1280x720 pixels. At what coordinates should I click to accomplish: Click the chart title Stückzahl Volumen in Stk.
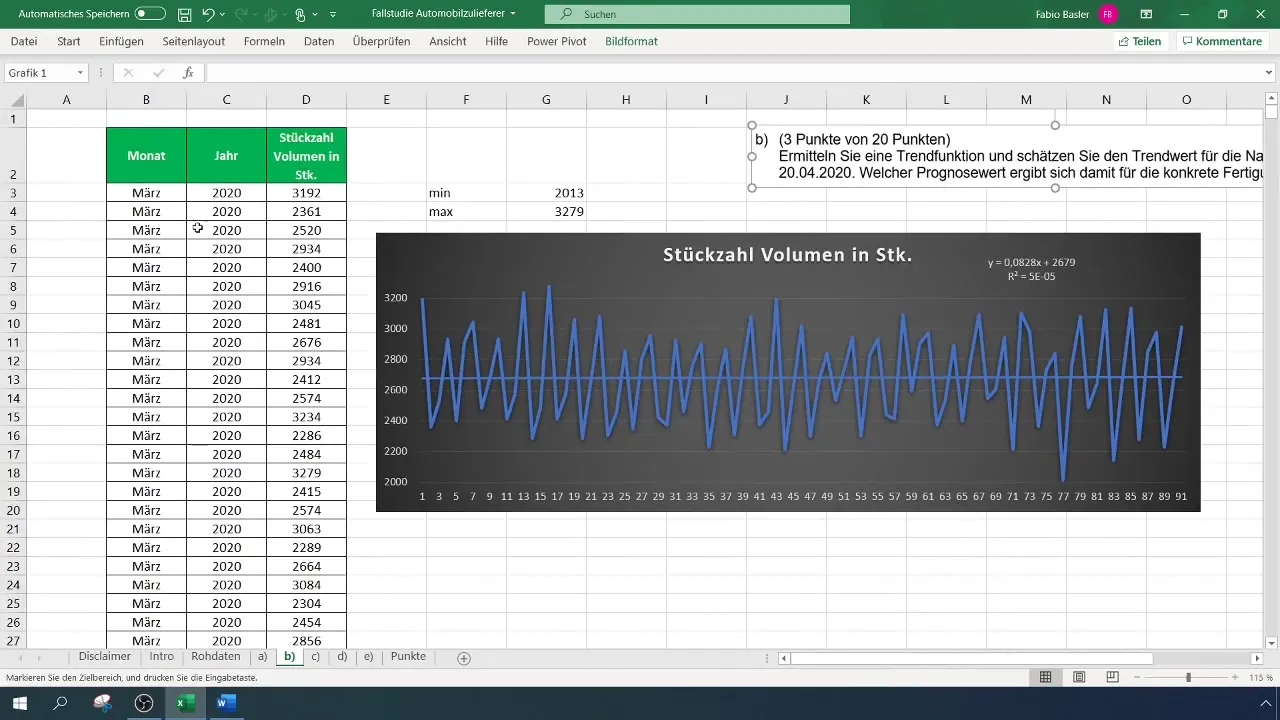click(787, 255)
